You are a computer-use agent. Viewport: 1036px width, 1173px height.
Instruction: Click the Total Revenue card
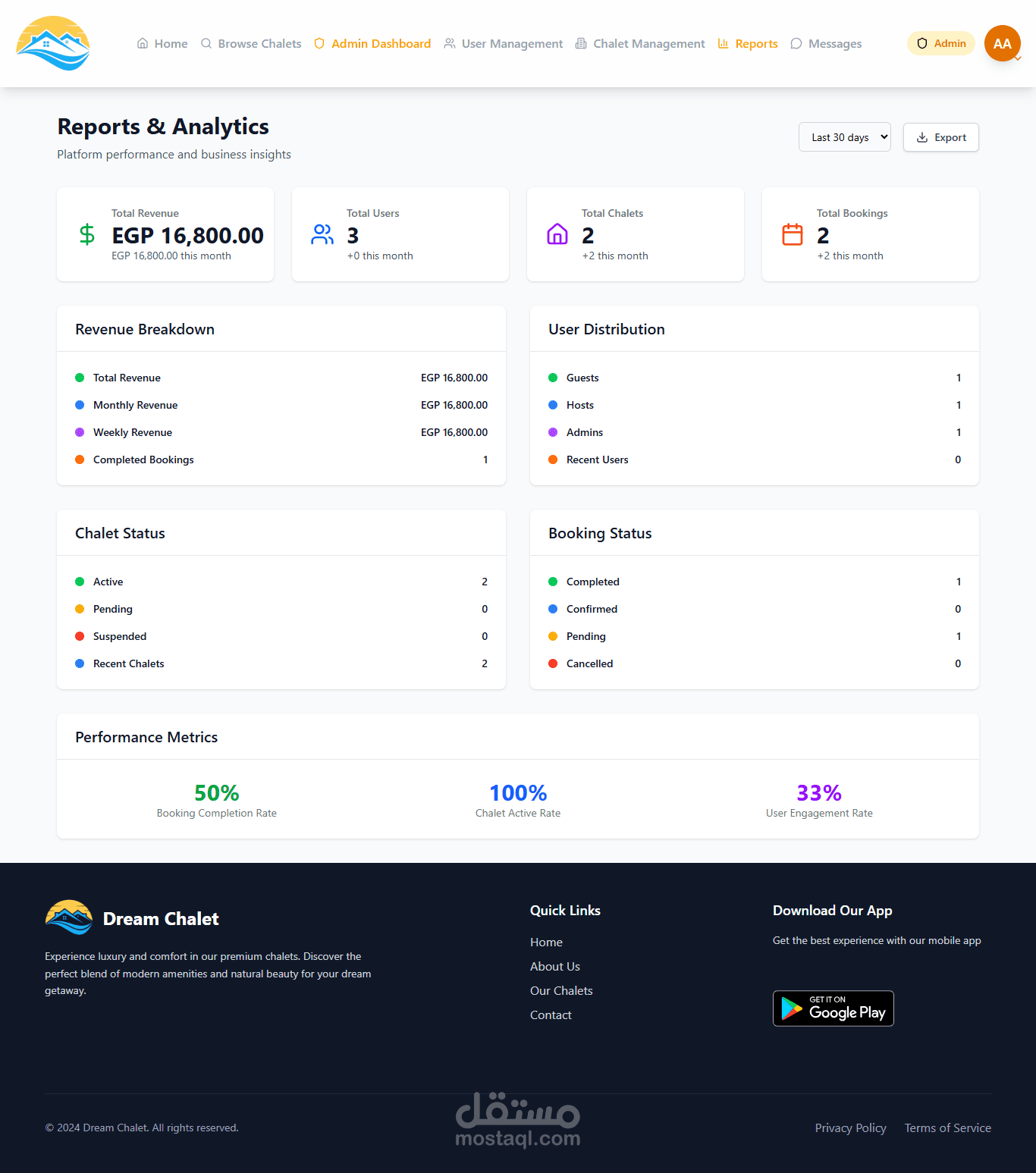coord(165,234)
